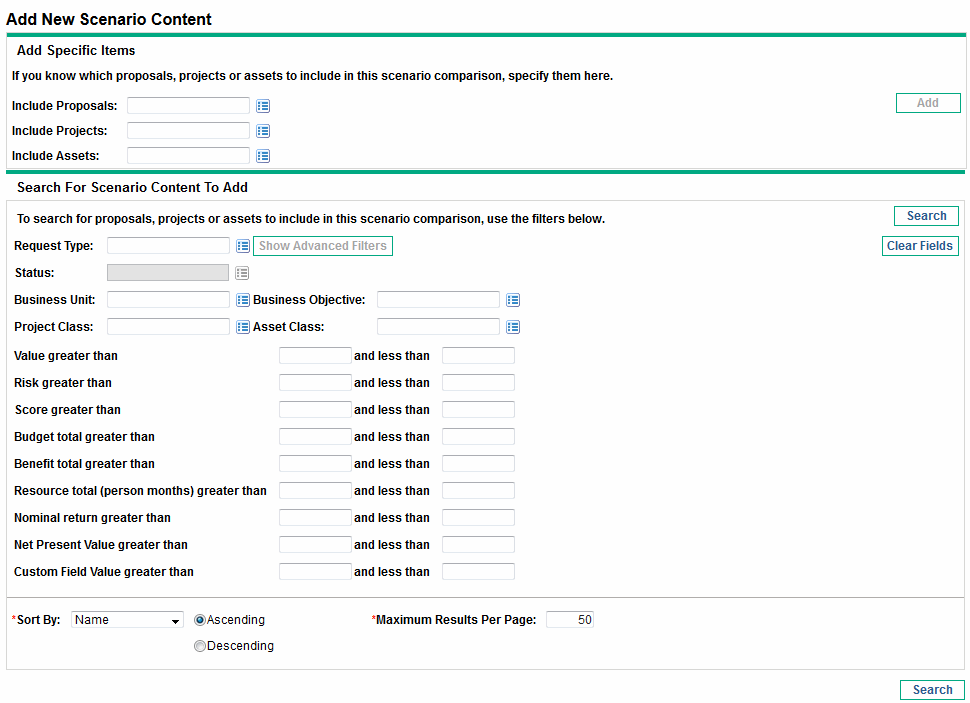The width and height of the screenshot is (970, 703).
Task: Click the top Search button
Action: pyautogui.click(x=926, y=216)
